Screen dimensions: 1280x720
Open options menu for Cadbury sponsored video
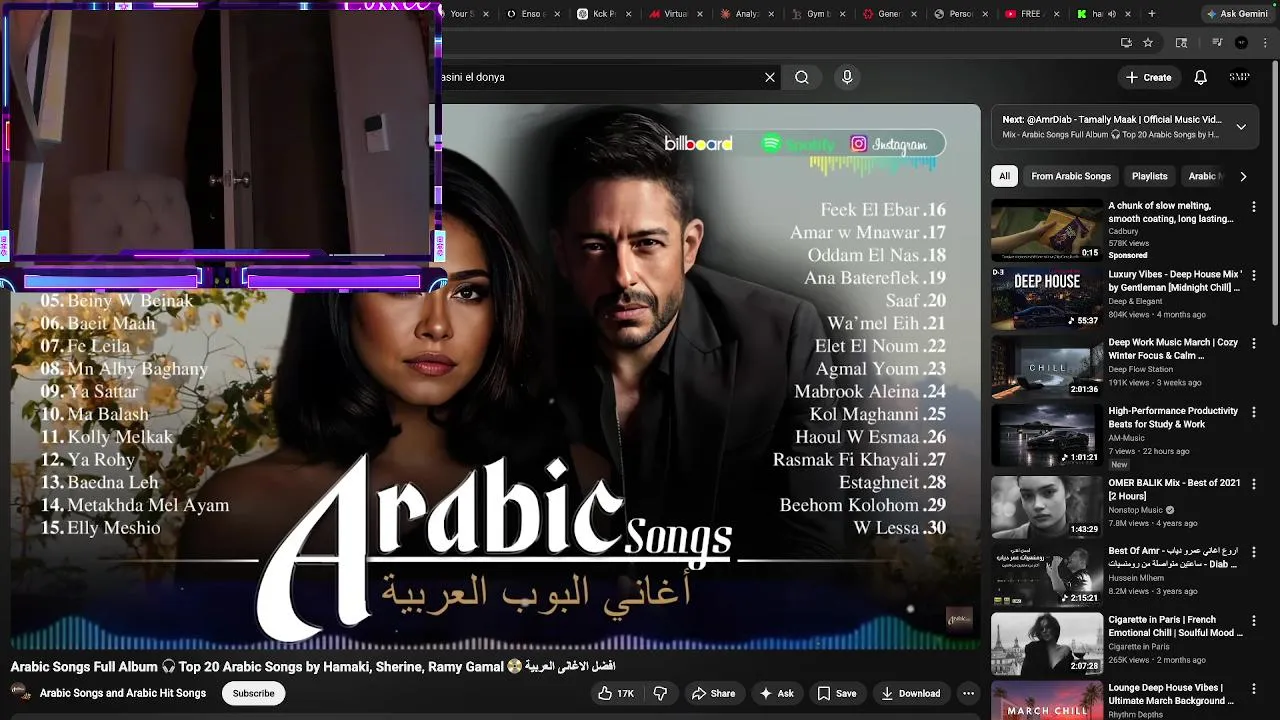point(1254,207)
